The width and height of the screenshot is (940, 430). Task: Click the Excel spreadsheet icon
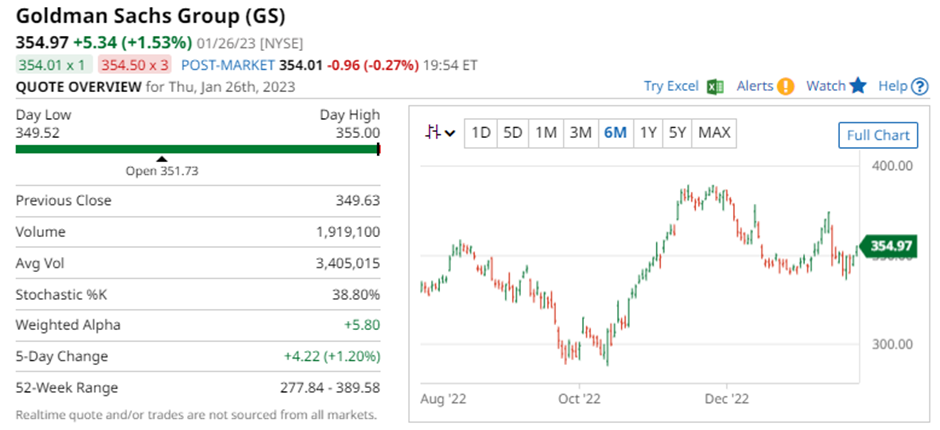(x=715, y=86)
